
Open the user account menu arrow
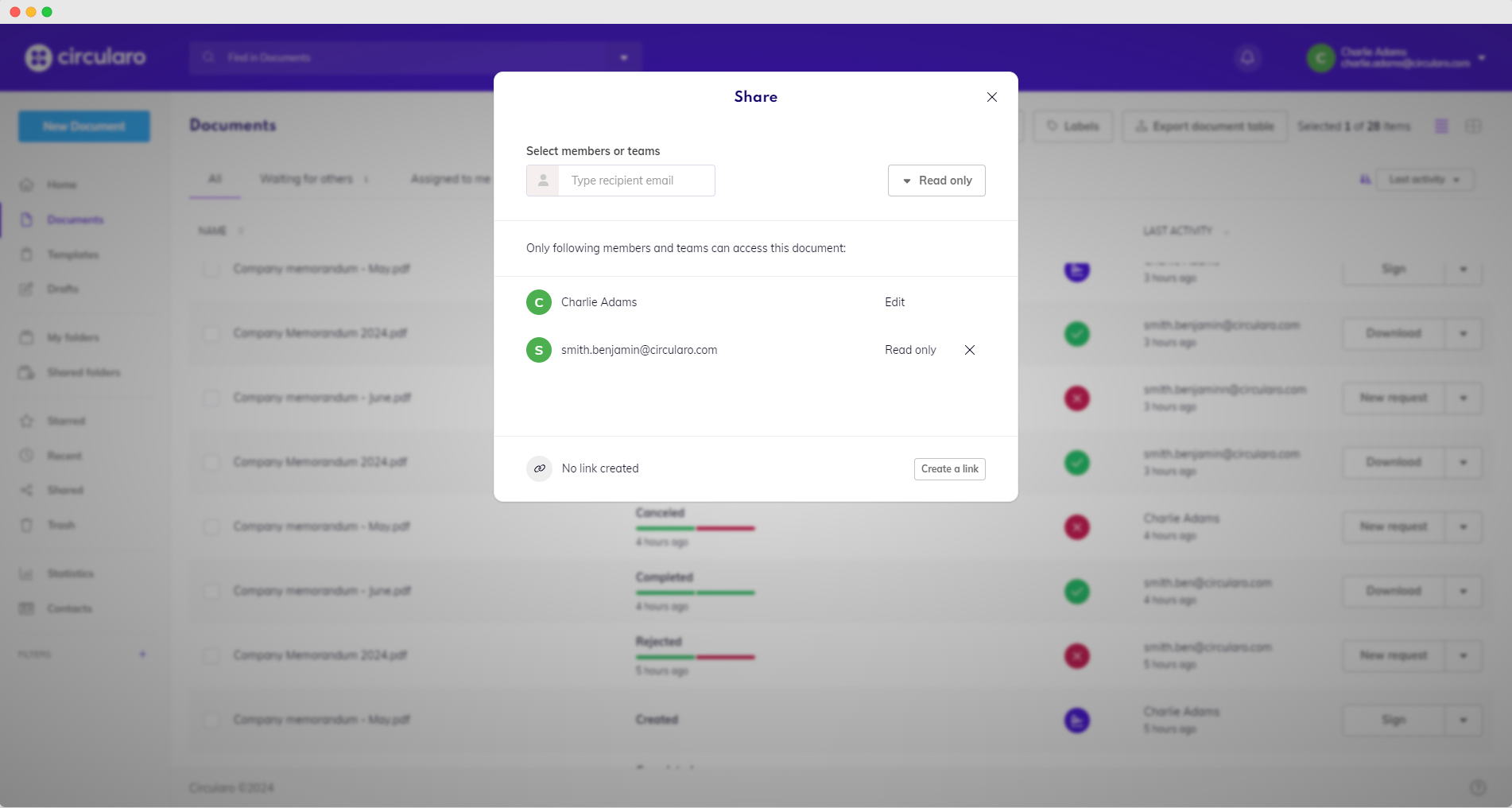[1482, 58]
